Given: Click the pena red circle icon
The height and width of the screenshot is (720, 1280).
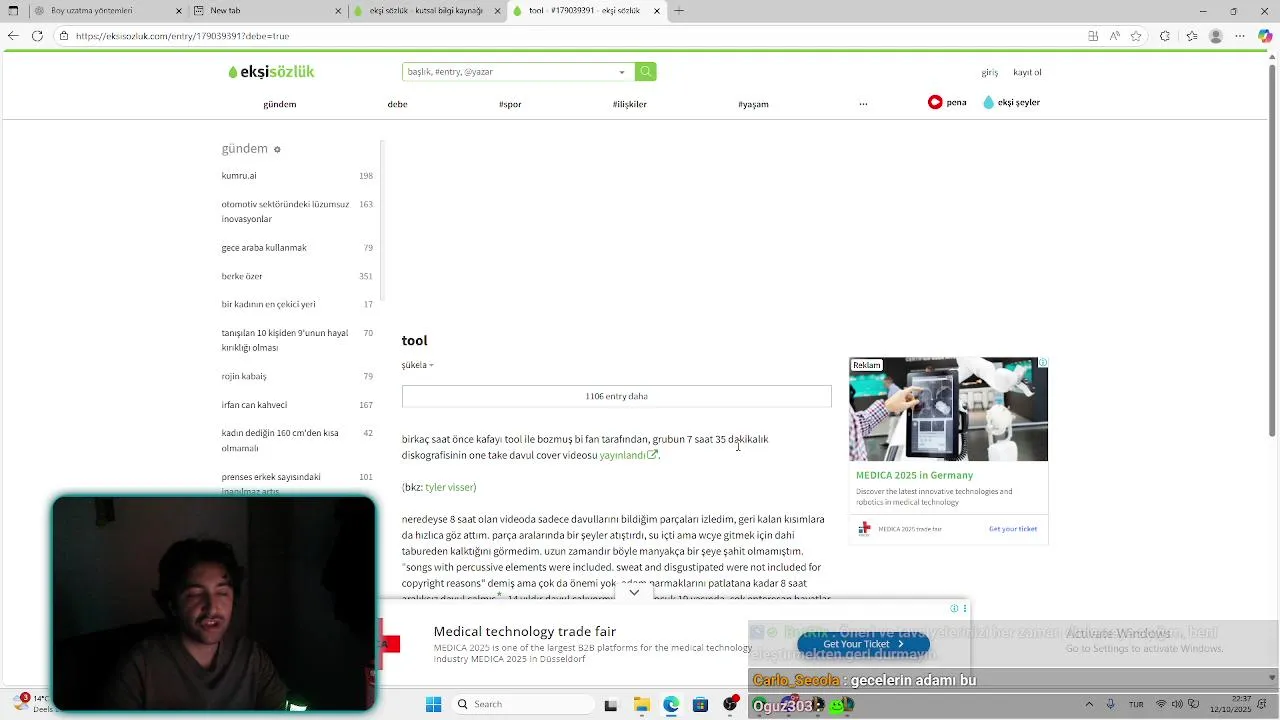Looking at the screenshot, I should coord(935,102).
